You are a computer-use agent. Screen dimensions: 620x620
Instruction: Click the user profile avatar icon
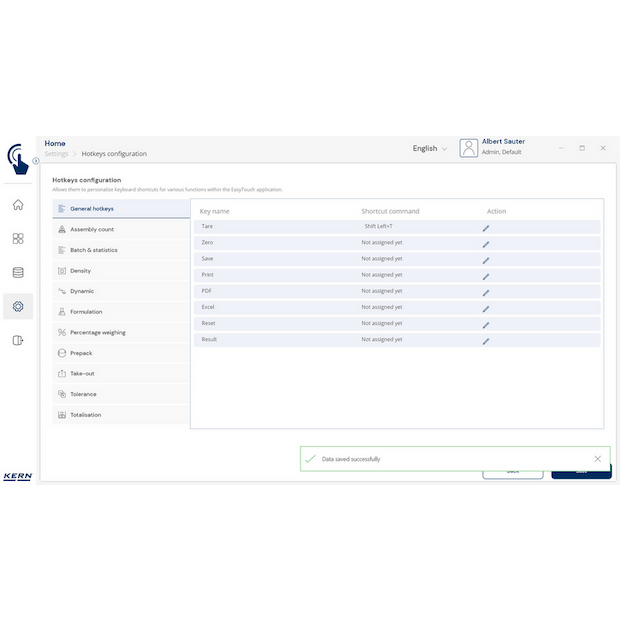tap(468, 148)
